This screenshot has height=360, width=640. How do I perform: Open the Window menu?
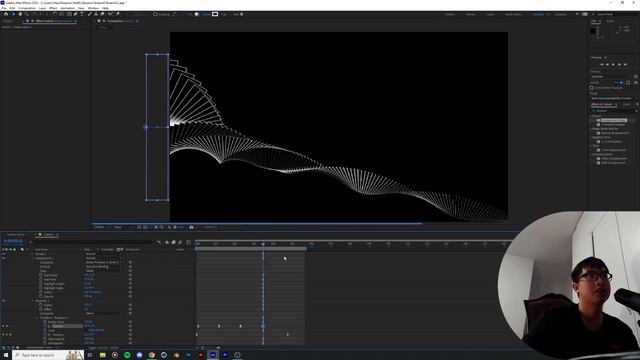click(x=93, y=8)
